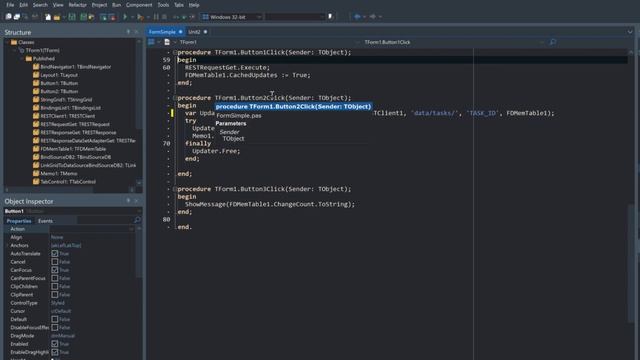This screenshot has height=360, width=640.
Task: Open the editor tabs overflow chevron
Action: tap(630, 32)
